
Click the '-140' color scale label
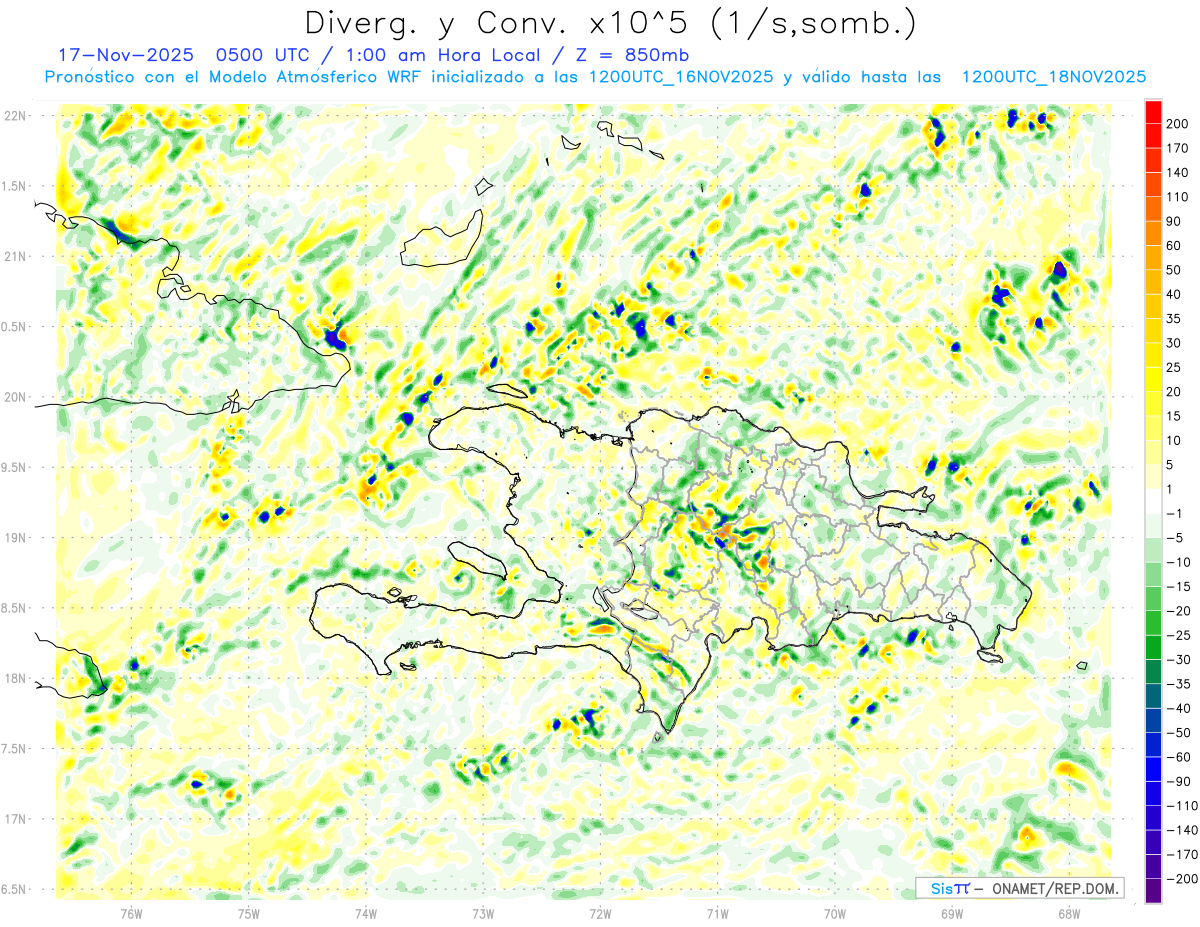point(1183,831)
